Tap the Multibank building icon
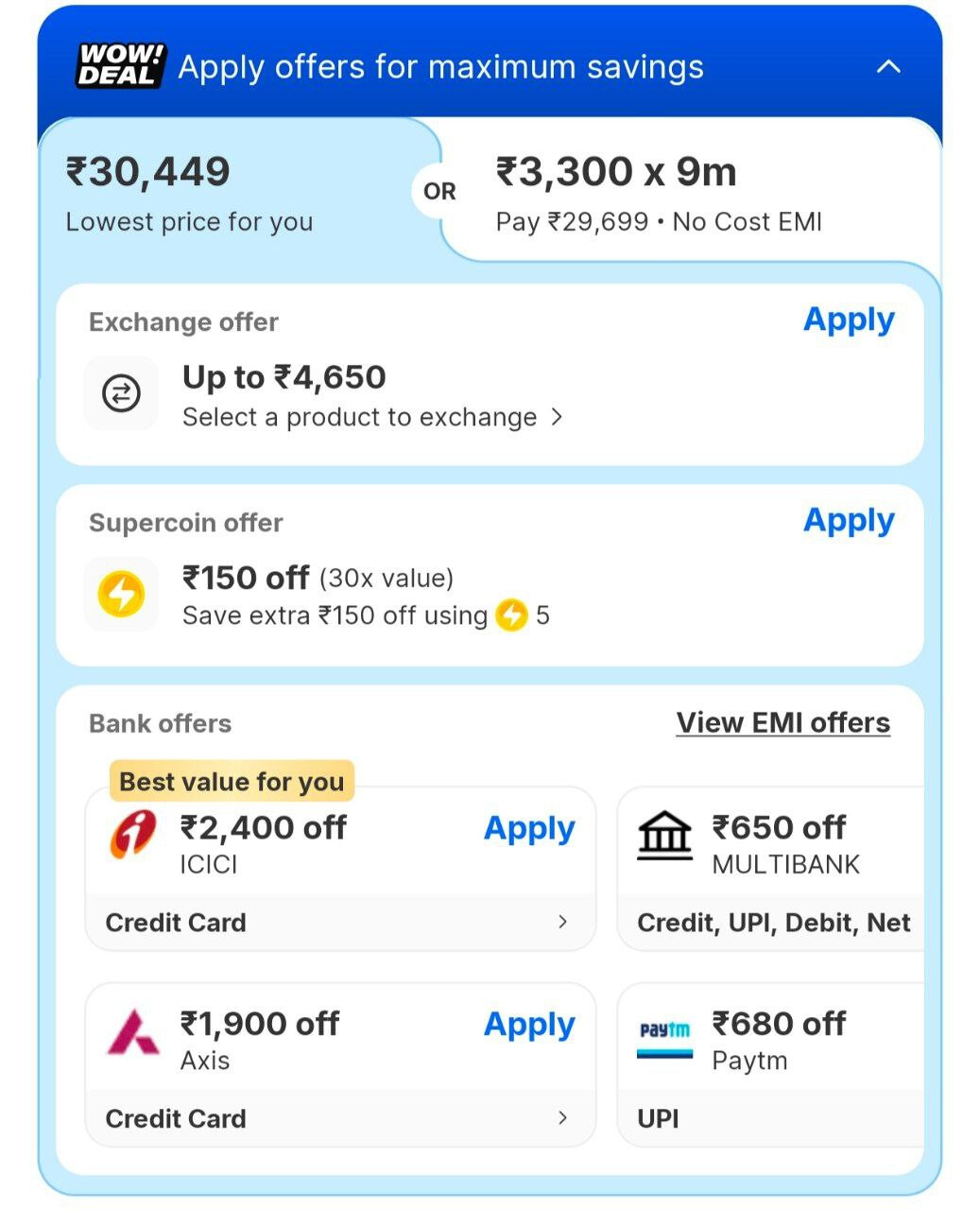Viewport: 980px width, 1210px height. pos(664,835)
